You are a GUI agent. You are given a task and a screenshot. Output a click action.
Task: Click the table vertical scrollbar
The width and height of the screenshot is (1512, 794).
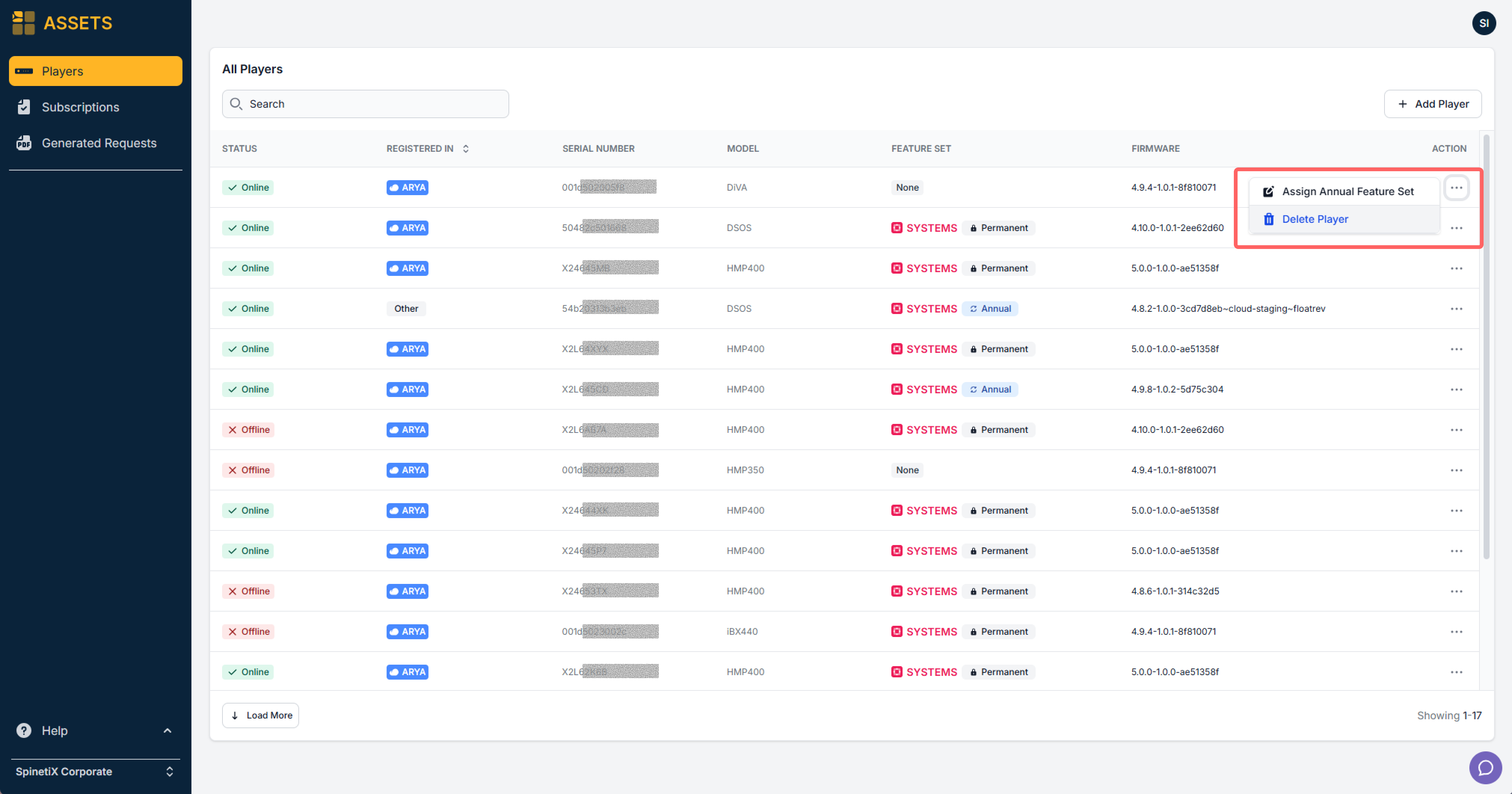1486,346
